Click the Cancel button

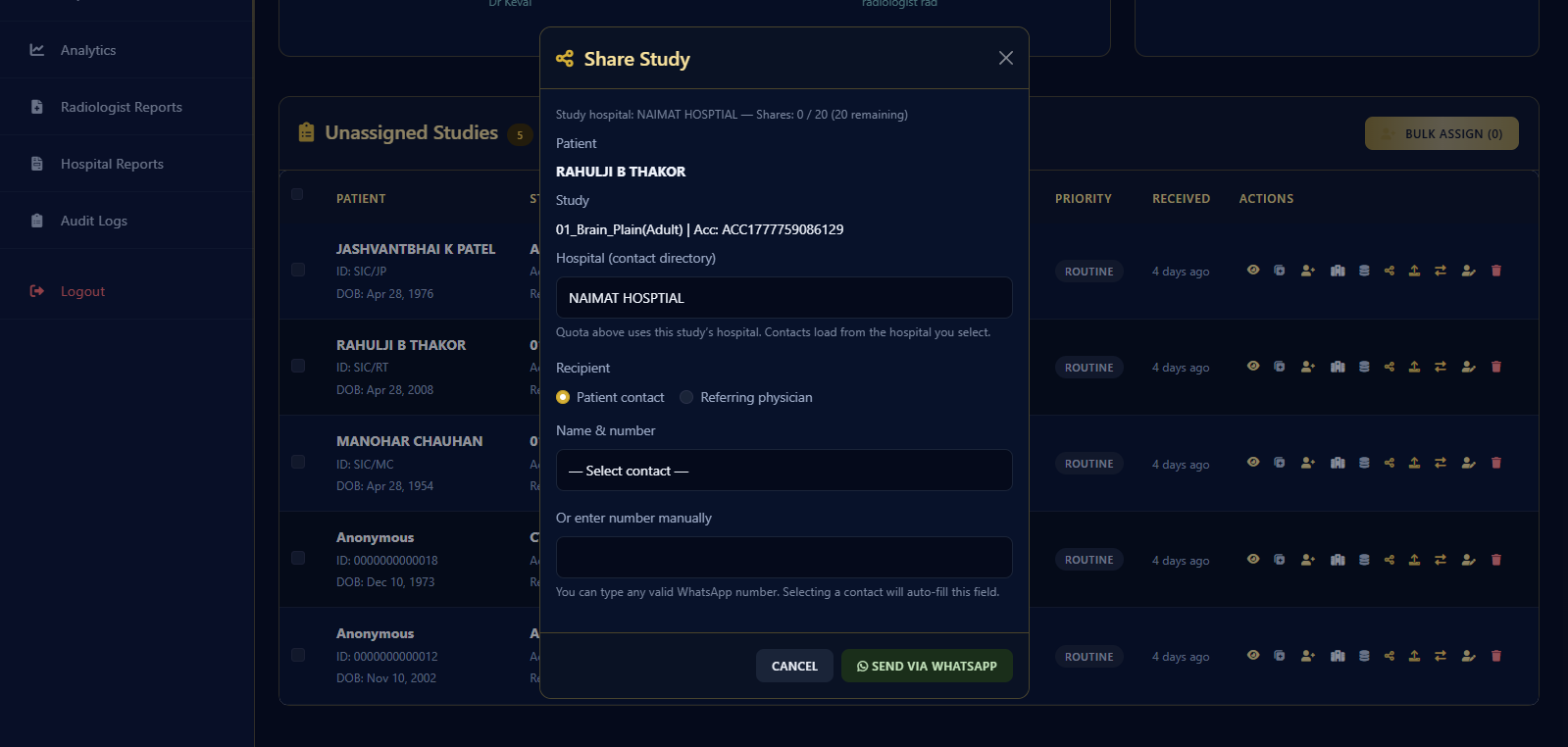coord(794,666)
